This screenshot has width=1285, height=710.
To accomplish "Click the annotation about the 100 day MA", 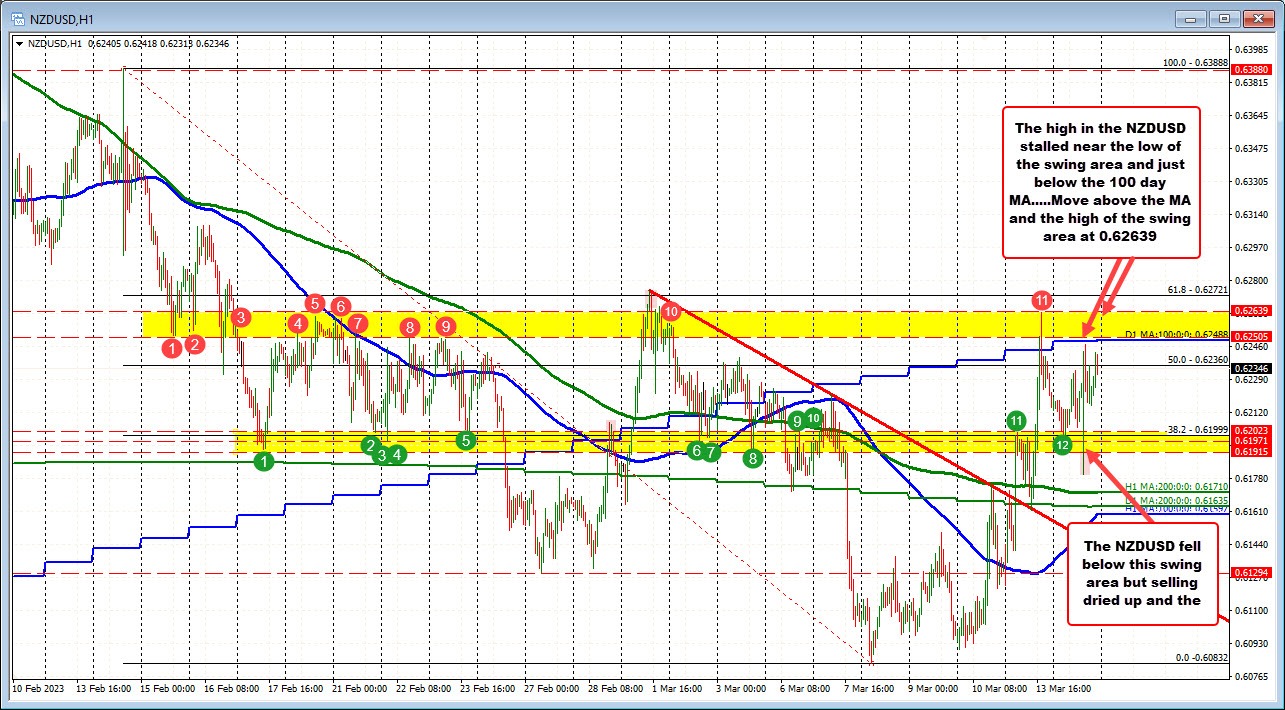I will coord(1100,183).
